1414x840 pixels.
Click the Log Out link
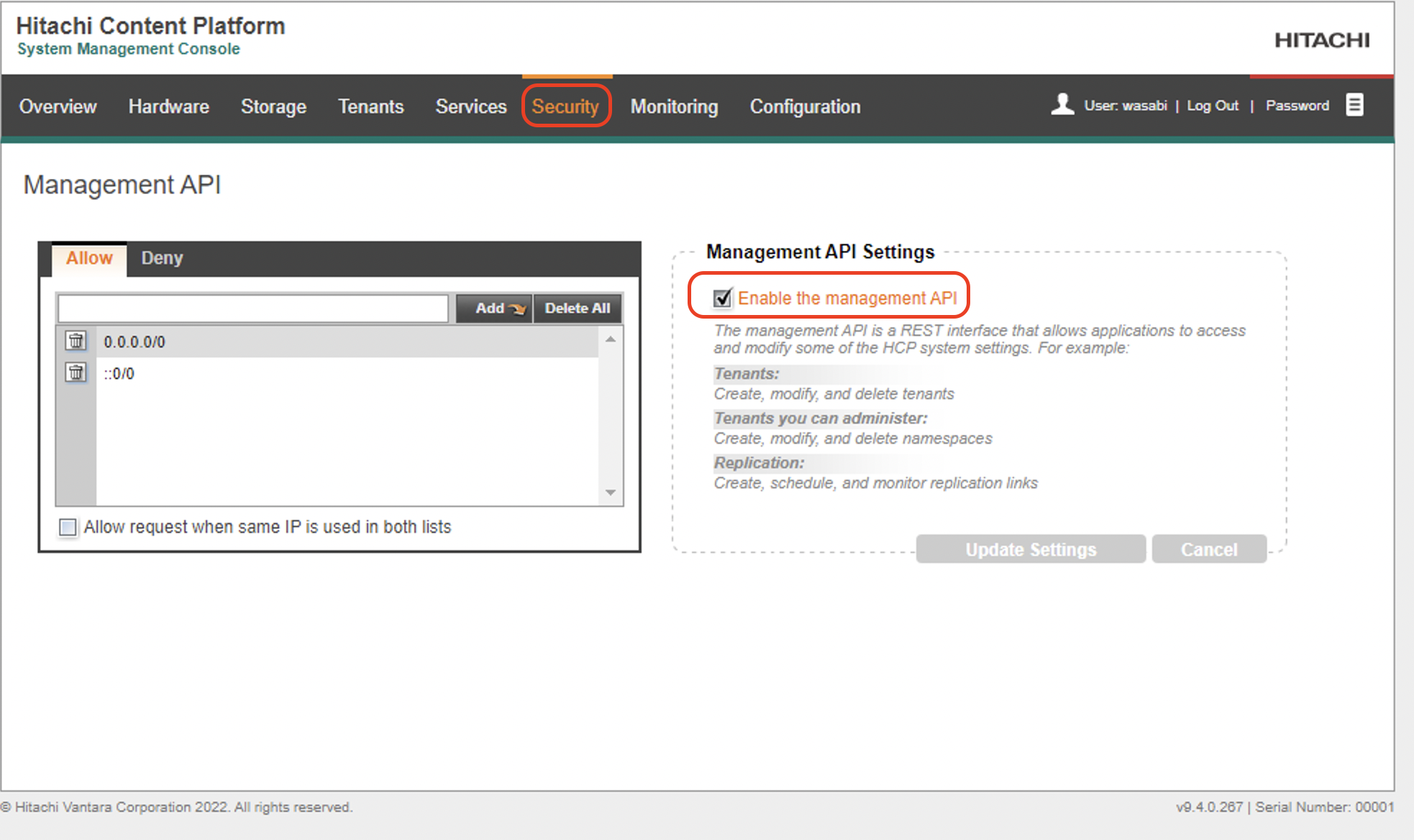1213,106
